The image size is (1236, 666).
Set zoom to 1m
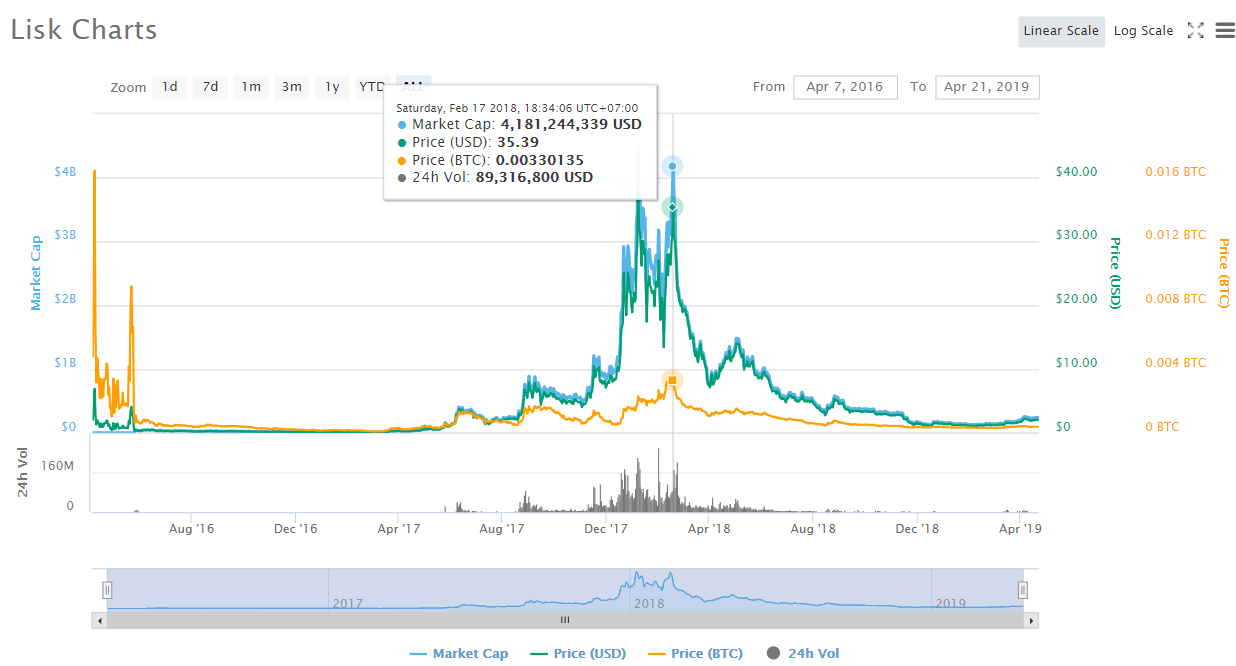click(251, 87)
